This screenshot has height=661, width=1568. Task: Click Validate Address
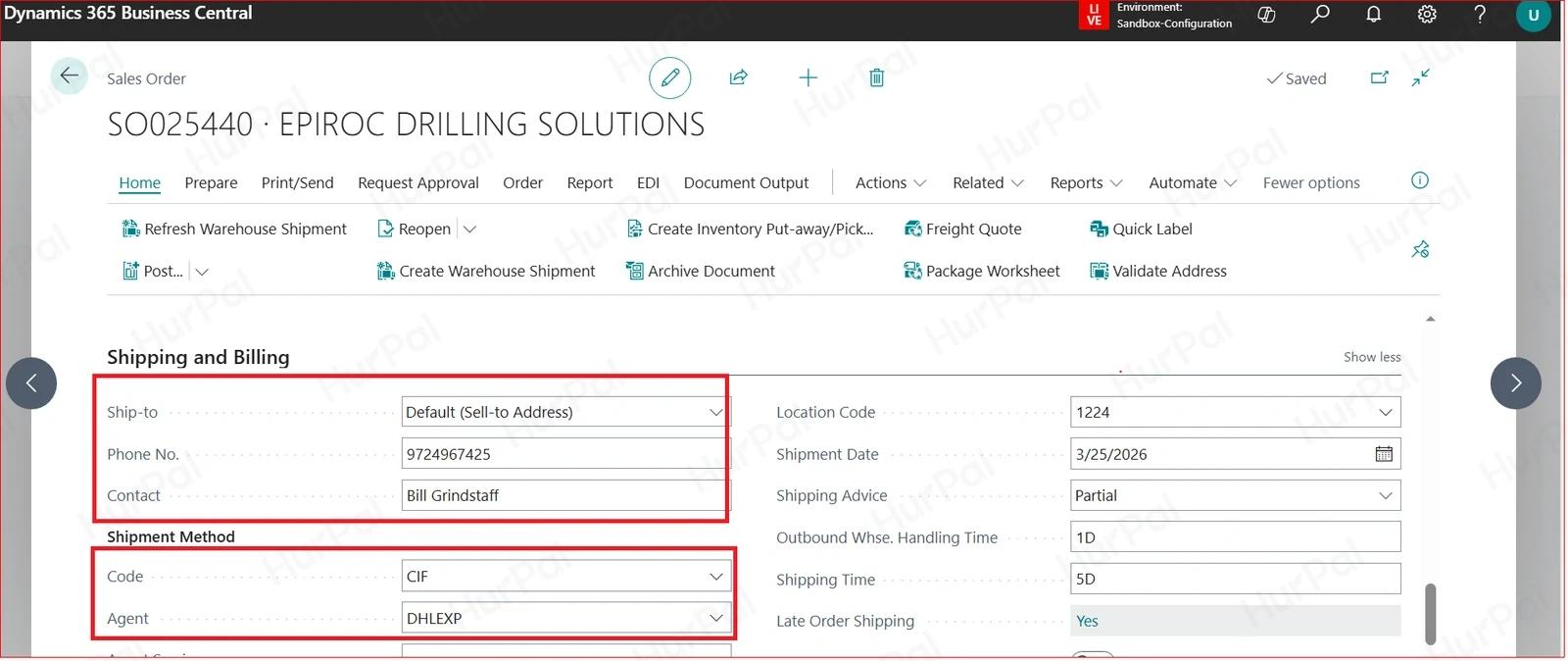1158,271
